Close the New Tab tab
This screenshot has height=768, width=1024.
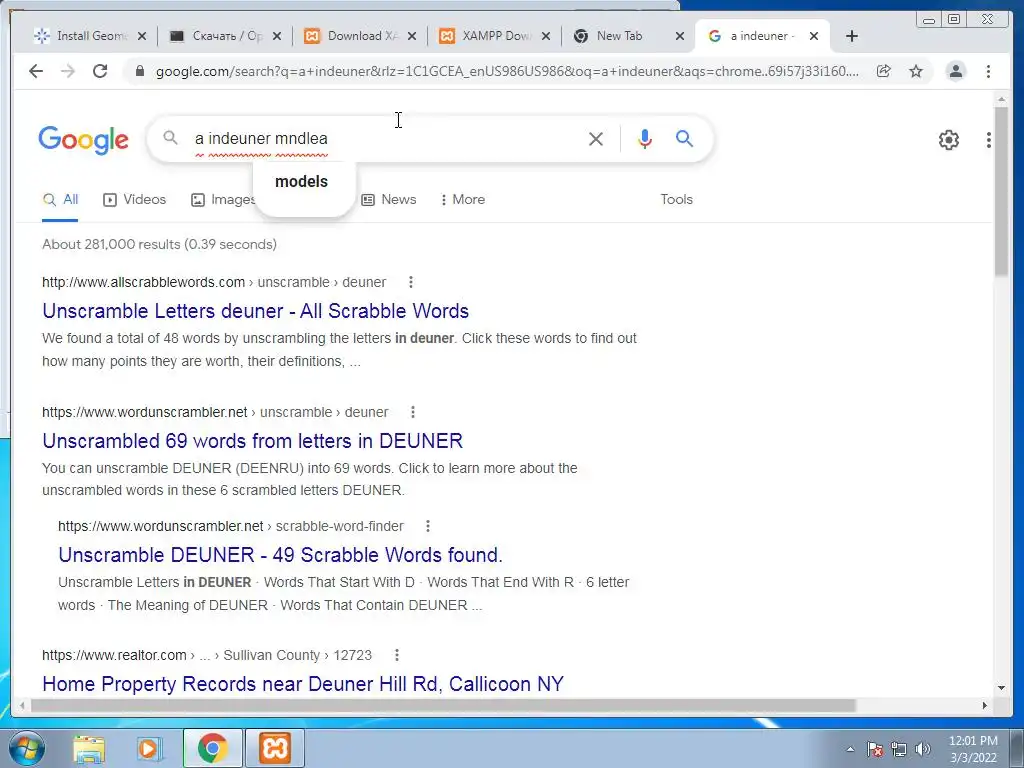(x=680, y=36)
